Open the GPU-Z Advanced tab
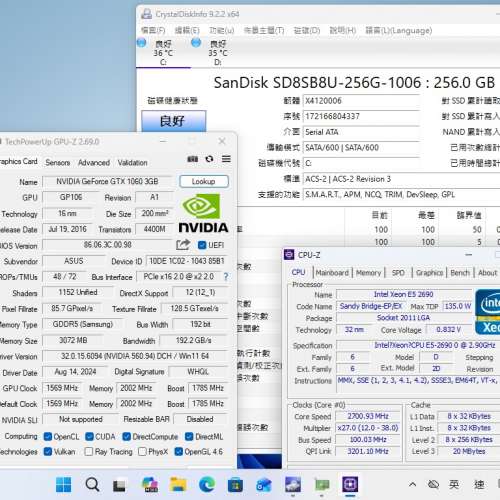This screenshot has height=500, width=500. 94,163
